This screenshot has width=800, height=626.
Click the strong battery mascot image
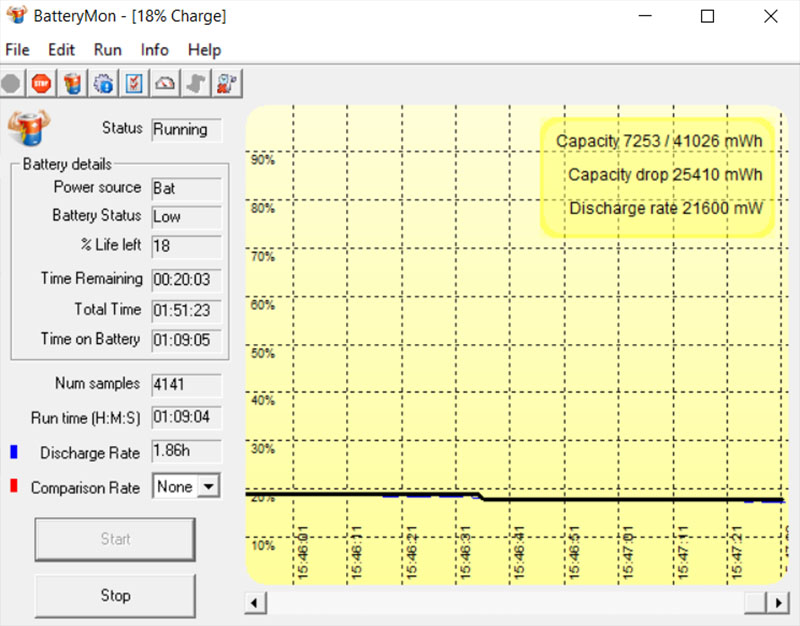pos(29,128)
